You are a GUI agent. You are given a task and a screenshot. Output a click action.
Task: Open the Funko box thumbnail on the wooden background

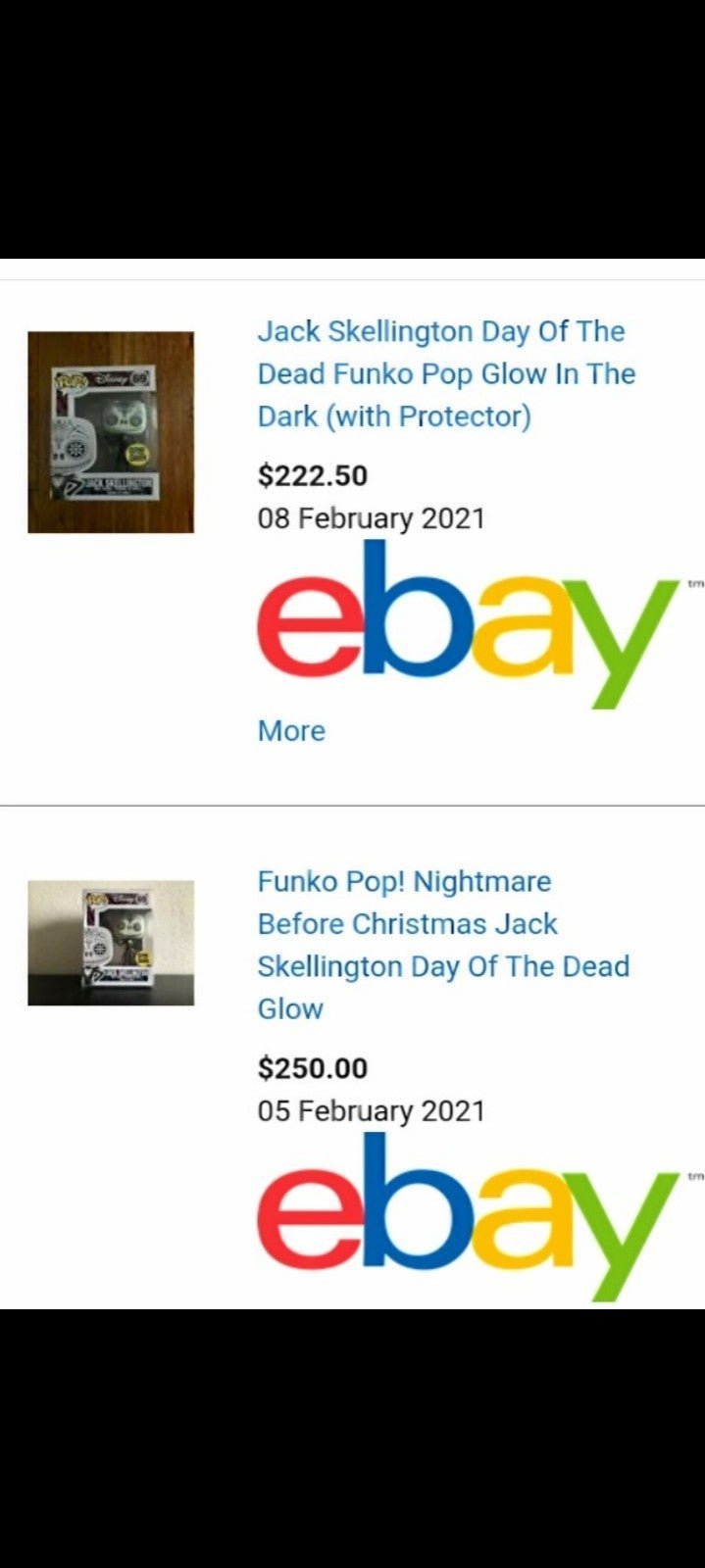(x=111, y=432)
